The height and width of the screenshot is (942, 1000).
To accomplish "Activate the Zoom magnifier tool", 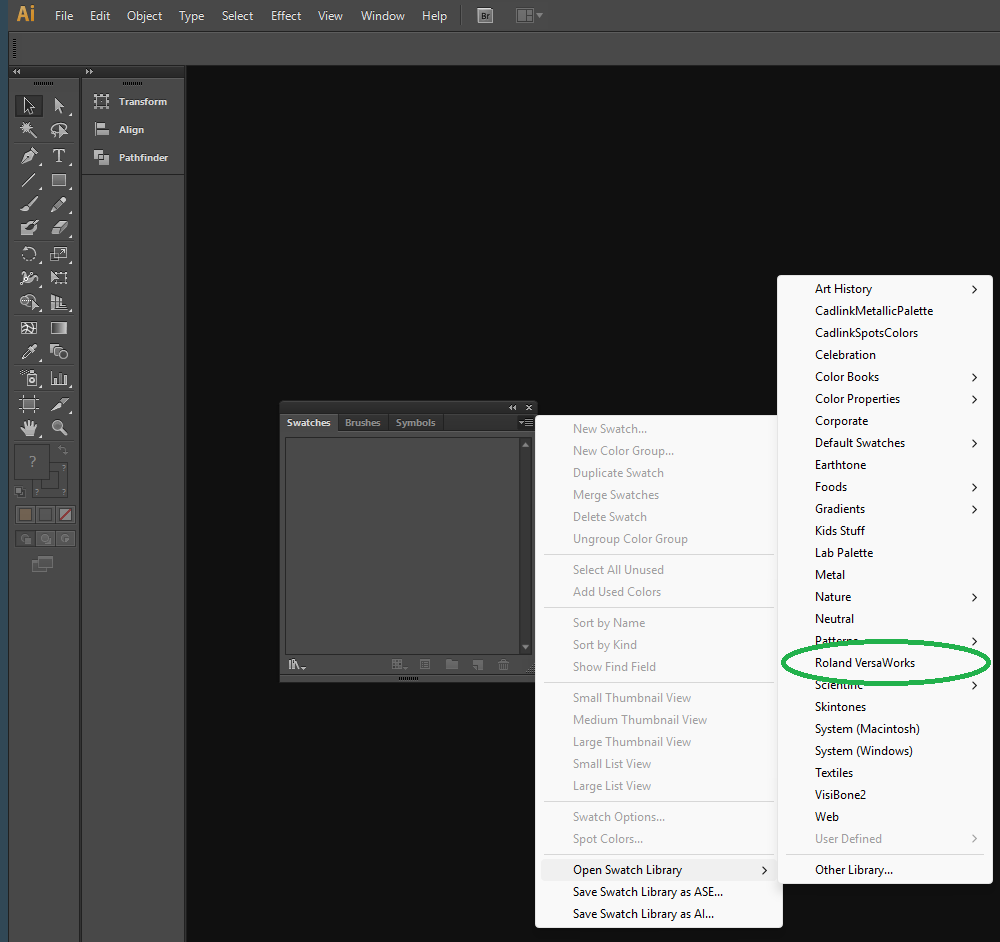I will [59, 428].
